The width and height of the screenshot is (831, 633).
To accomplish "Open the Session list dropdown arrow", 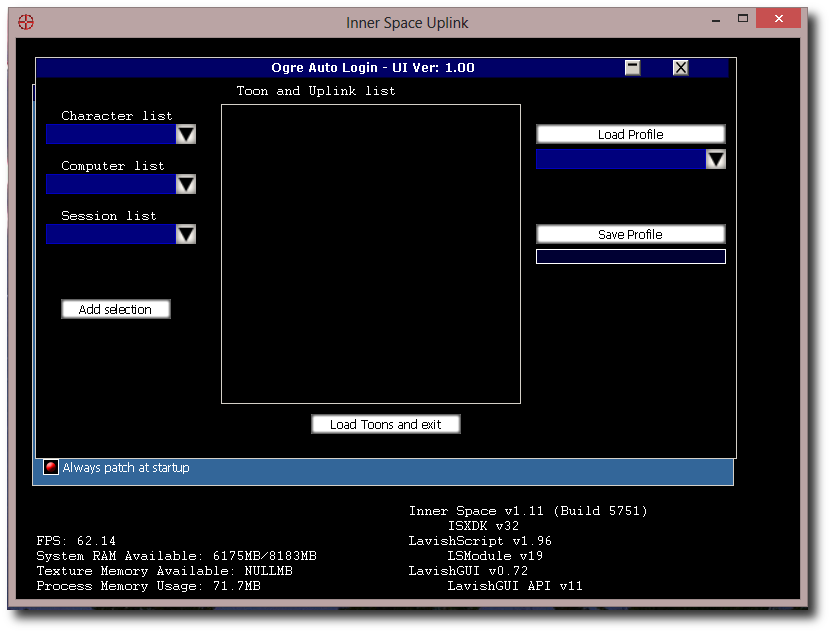I will (x=185, y=234).
